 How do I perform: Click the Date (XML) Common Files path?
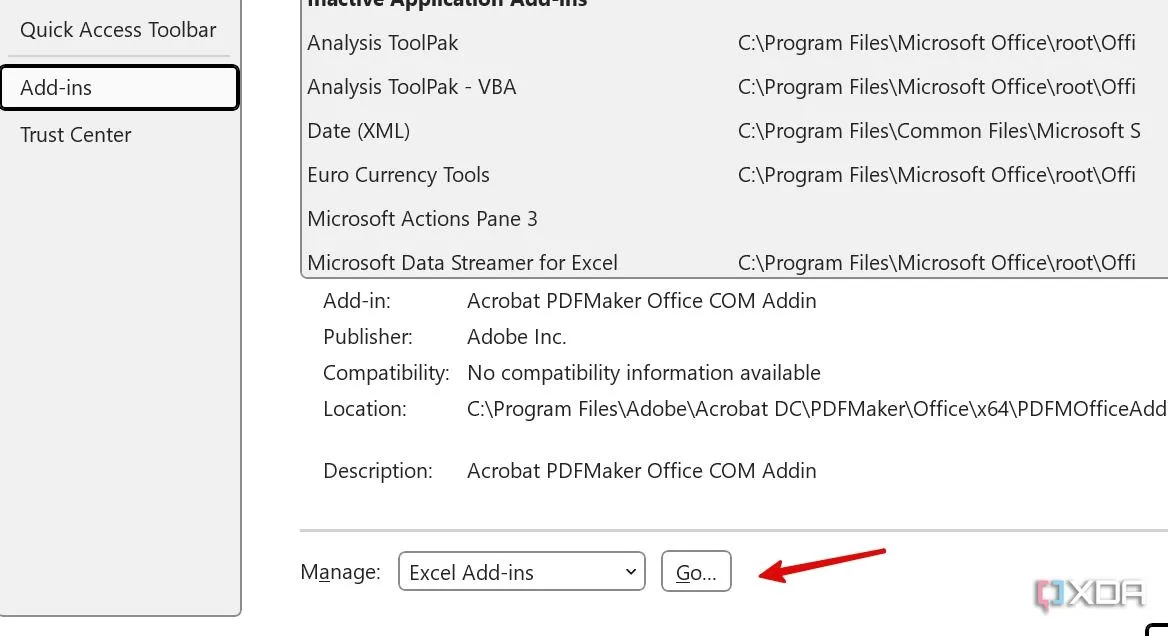[939, 131]
